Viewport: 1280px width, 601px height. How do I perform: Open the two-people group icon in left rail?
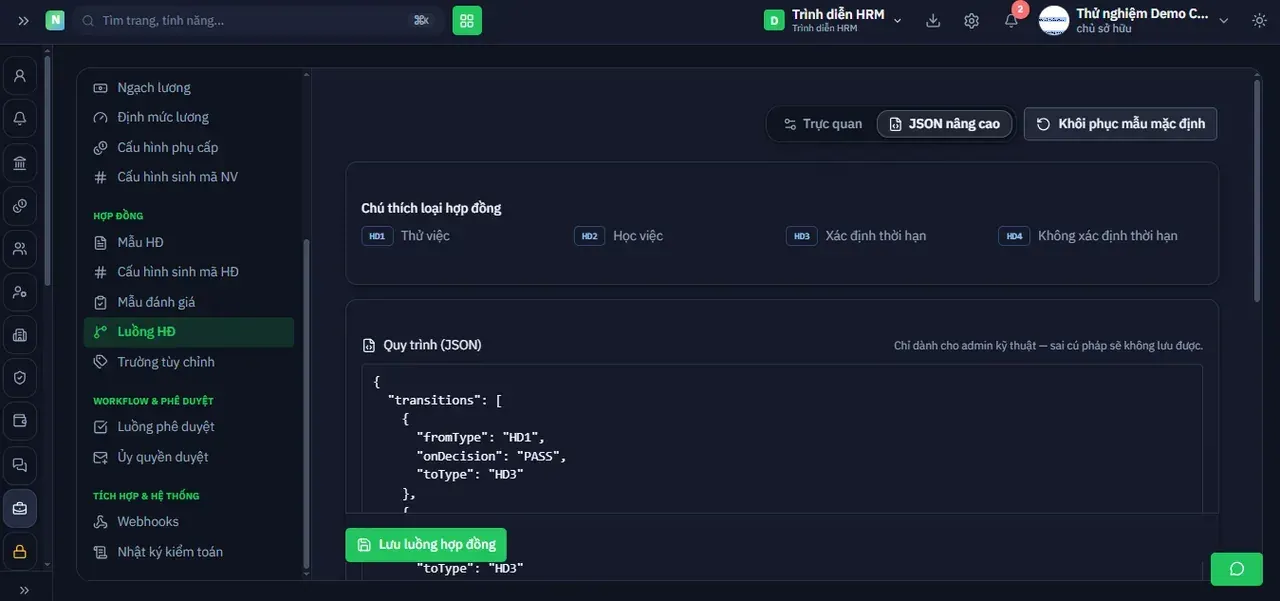point(20,249)
